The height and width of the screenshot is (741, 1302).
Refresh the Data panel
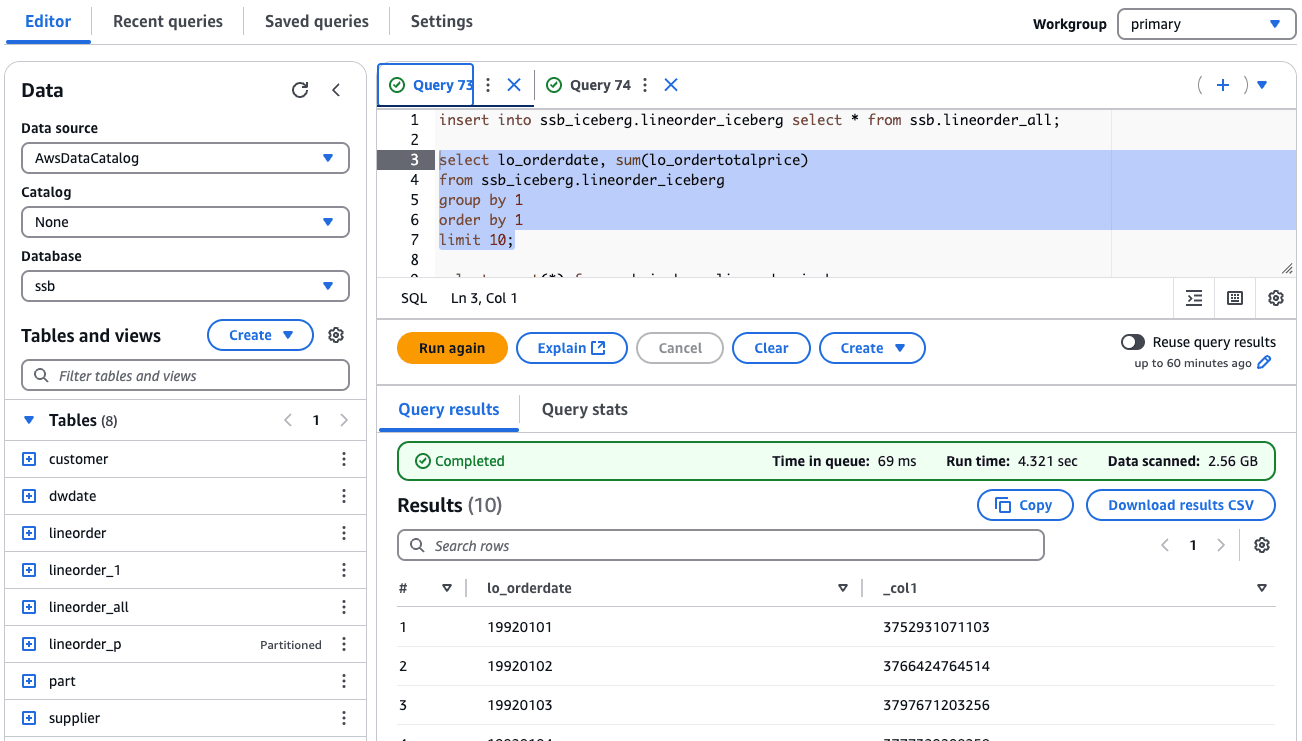[300, 90]
